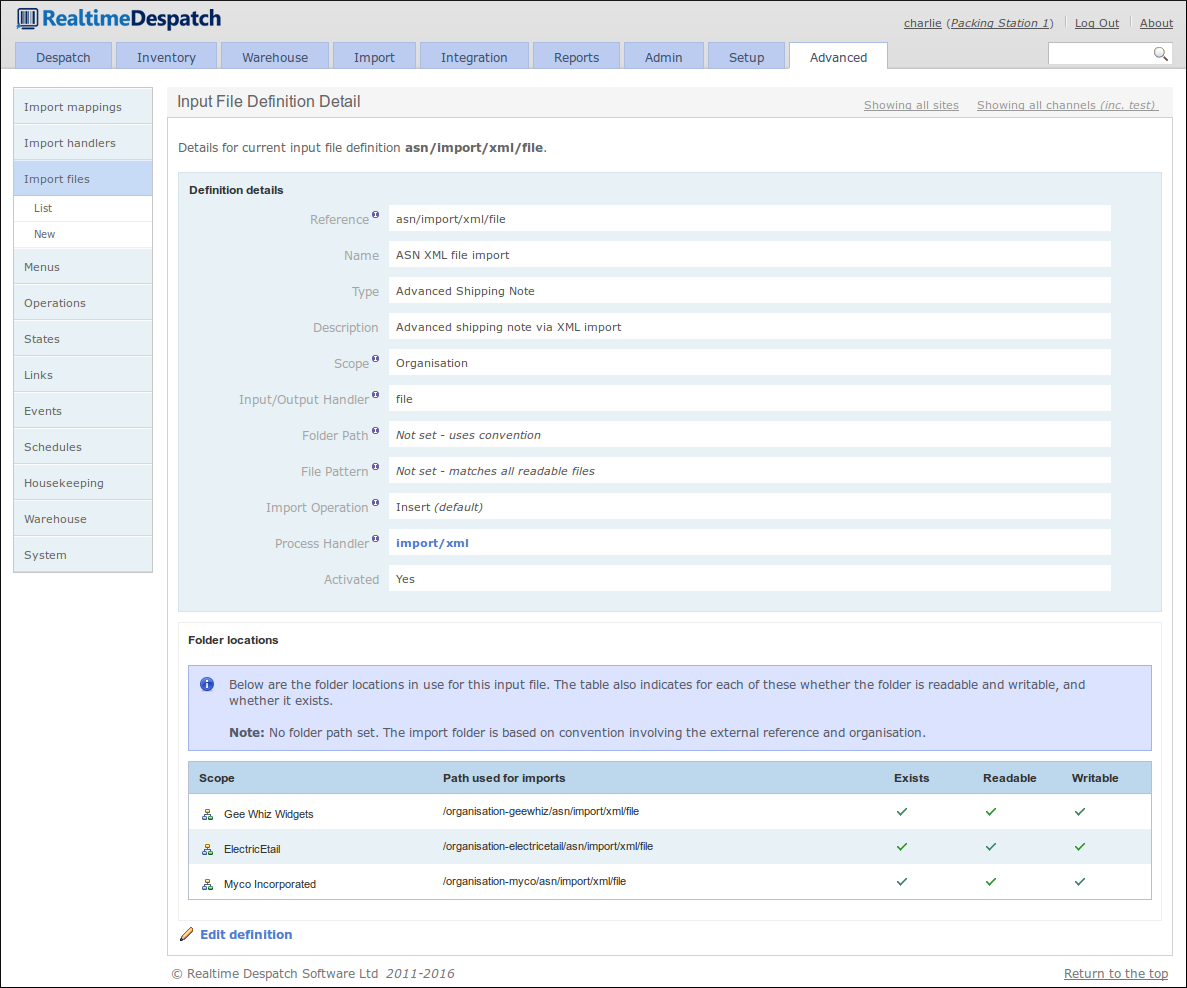Open the Integration tab
Screen dimensions: 1187x988
(x=474, y=57)
